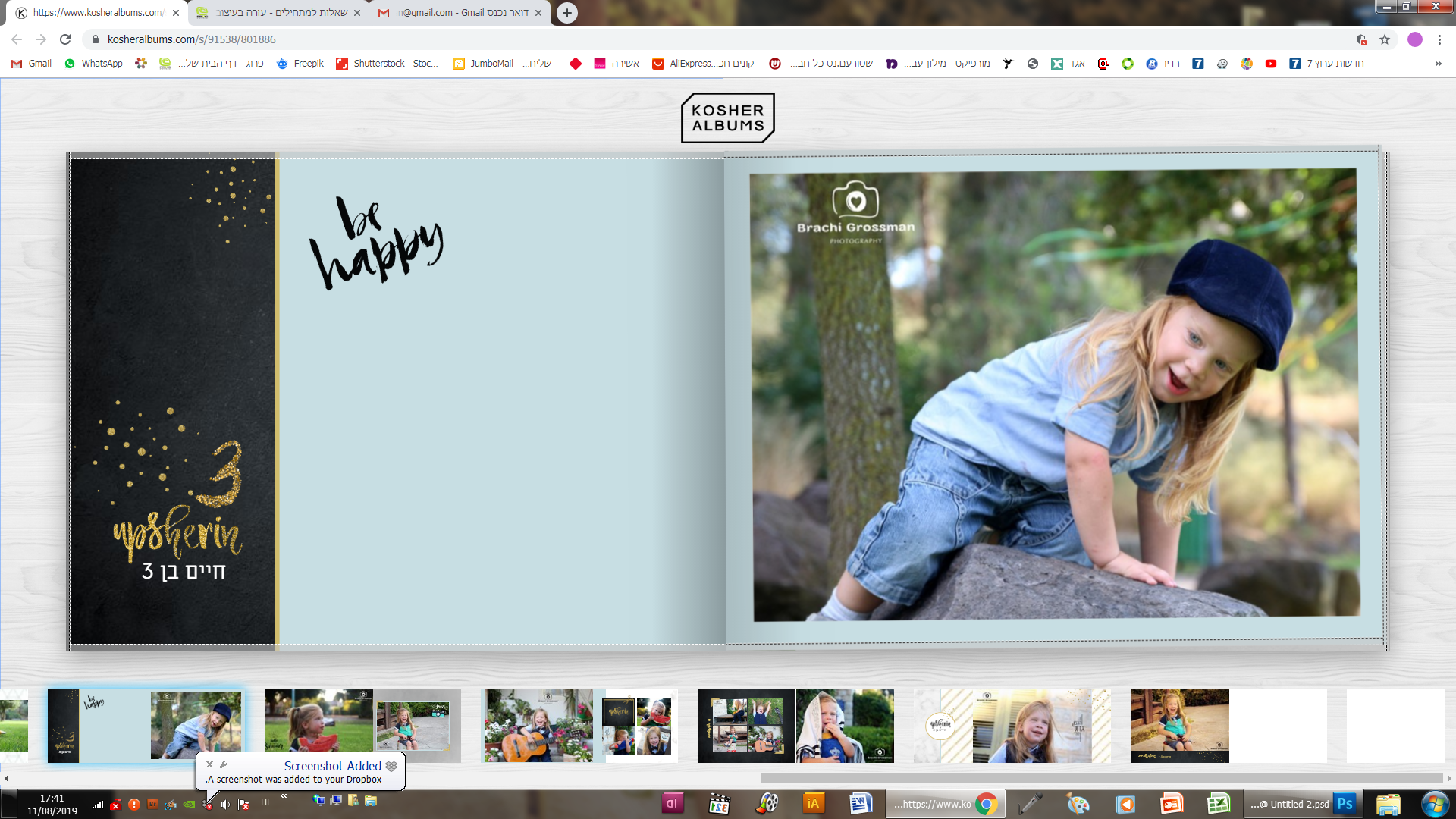Screen dimensions: 1456x819
Task: Click the thumbnail strip horizontal scrollbar
Action: tap(1100, 778)
